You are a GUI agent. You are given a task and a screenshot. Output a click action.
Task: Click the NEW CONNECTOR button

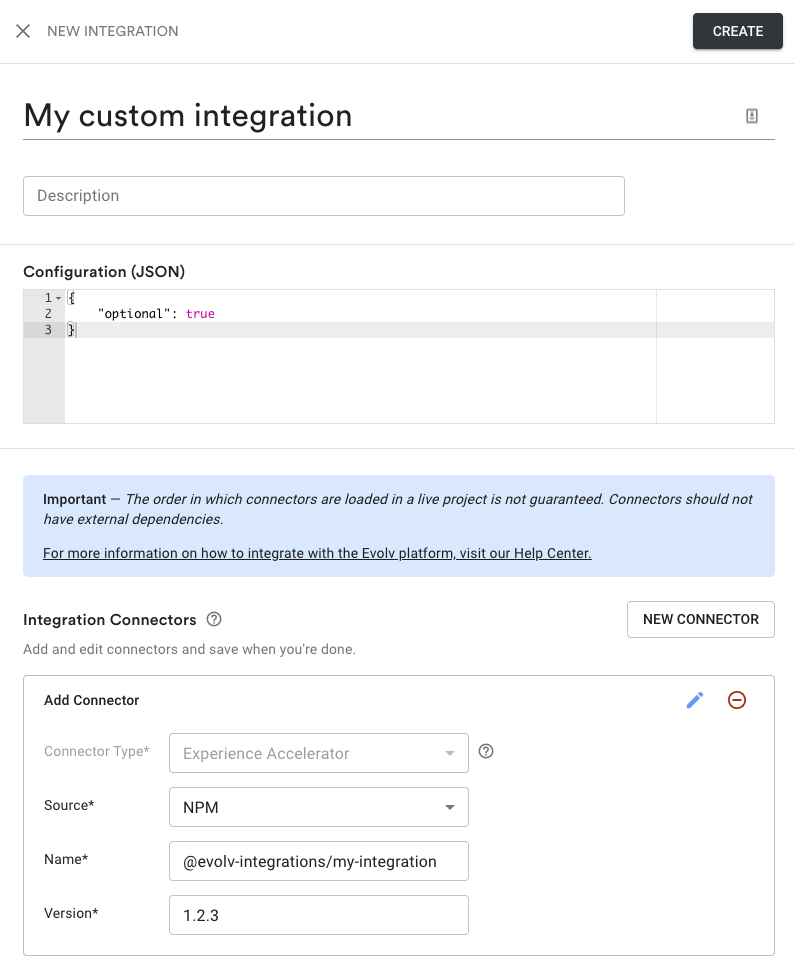click(x=701, y=619)
